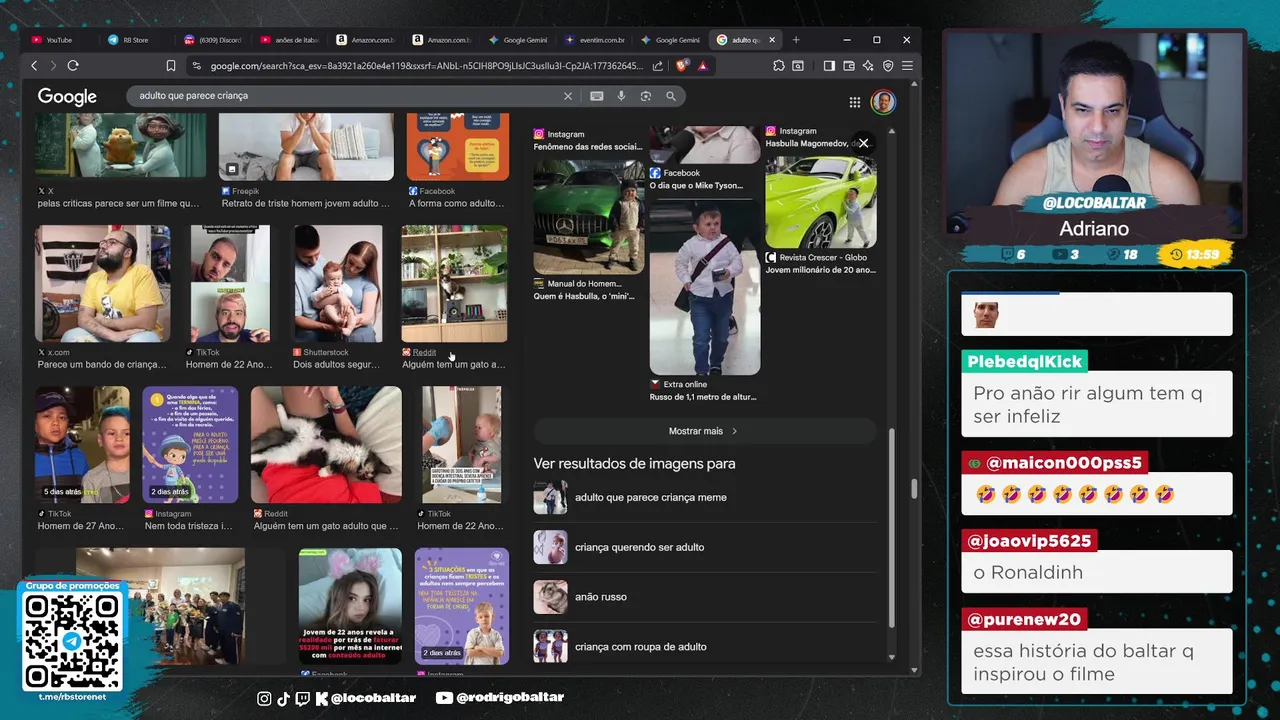
Task: Reload the Google search page
Action: tap(73, 66)
